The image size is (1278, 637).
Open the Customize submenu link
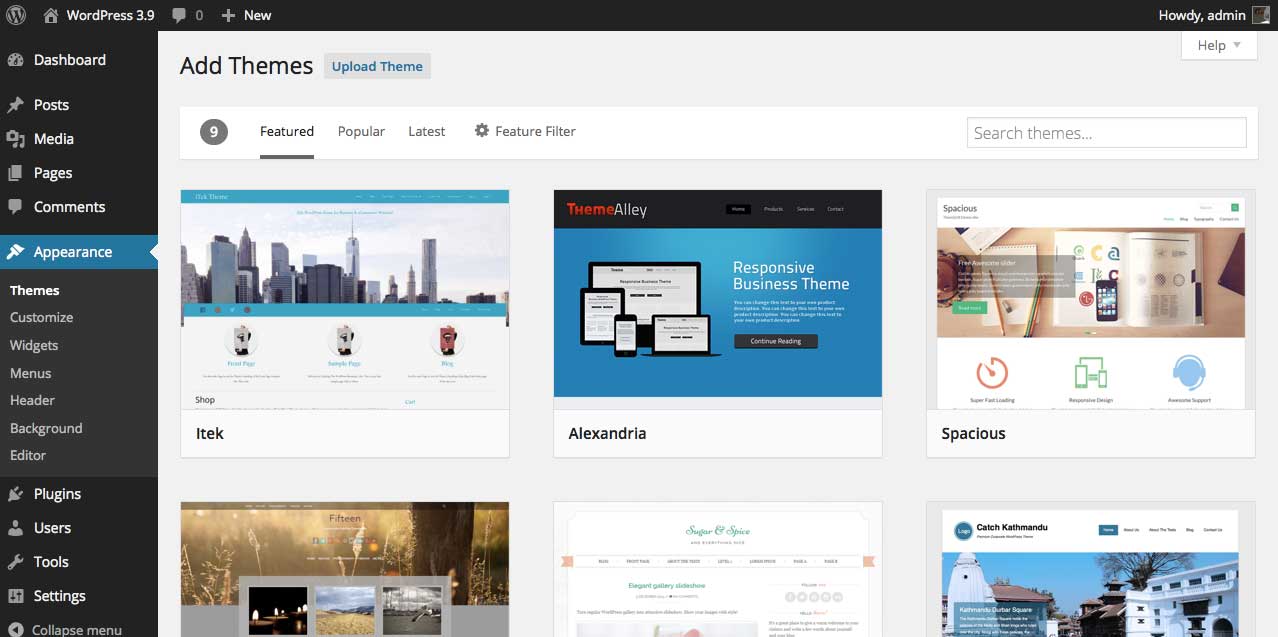42,317
